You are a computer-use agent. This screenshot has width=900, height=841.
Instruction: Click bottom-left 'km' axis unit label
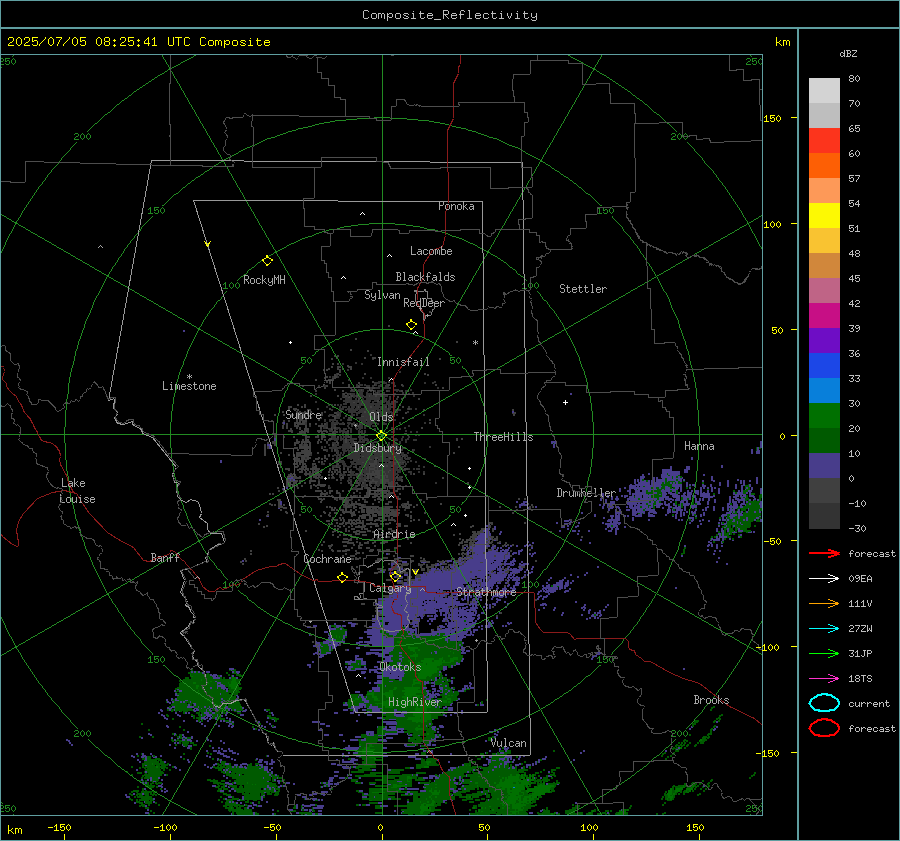pyautogui.click(x=14, y=830)
